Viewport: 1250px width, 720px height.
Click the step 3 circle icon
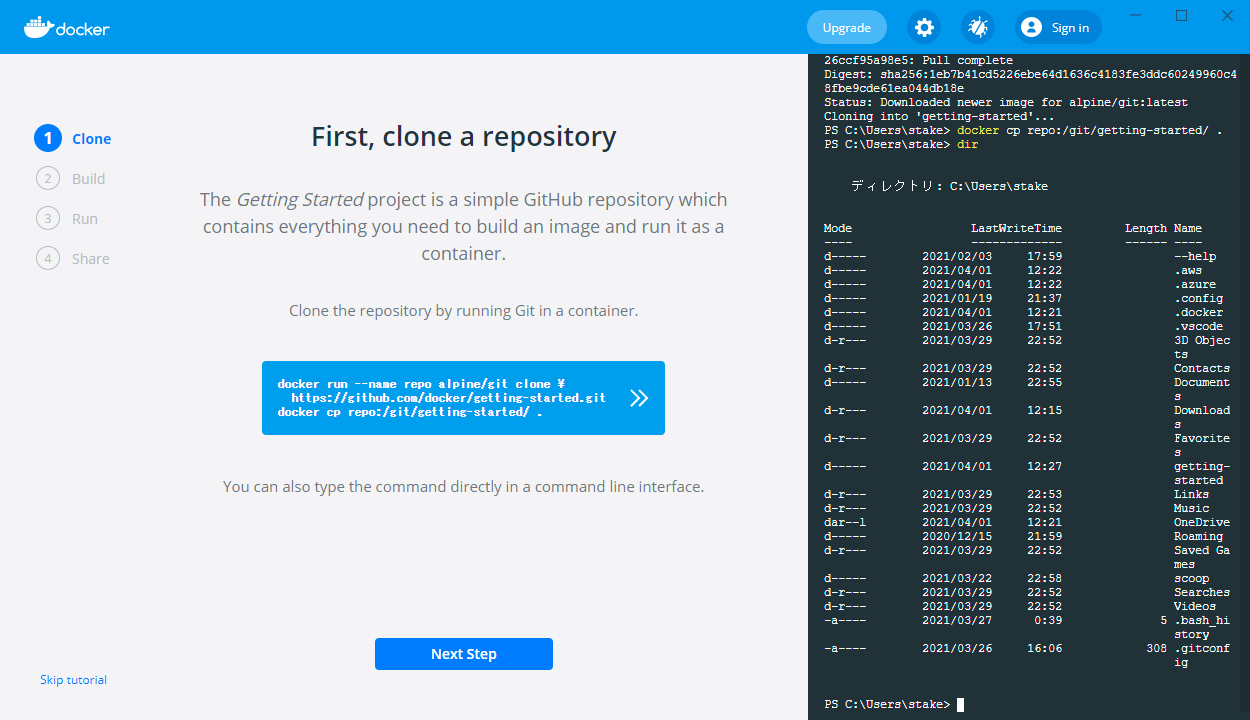[48, 218]
